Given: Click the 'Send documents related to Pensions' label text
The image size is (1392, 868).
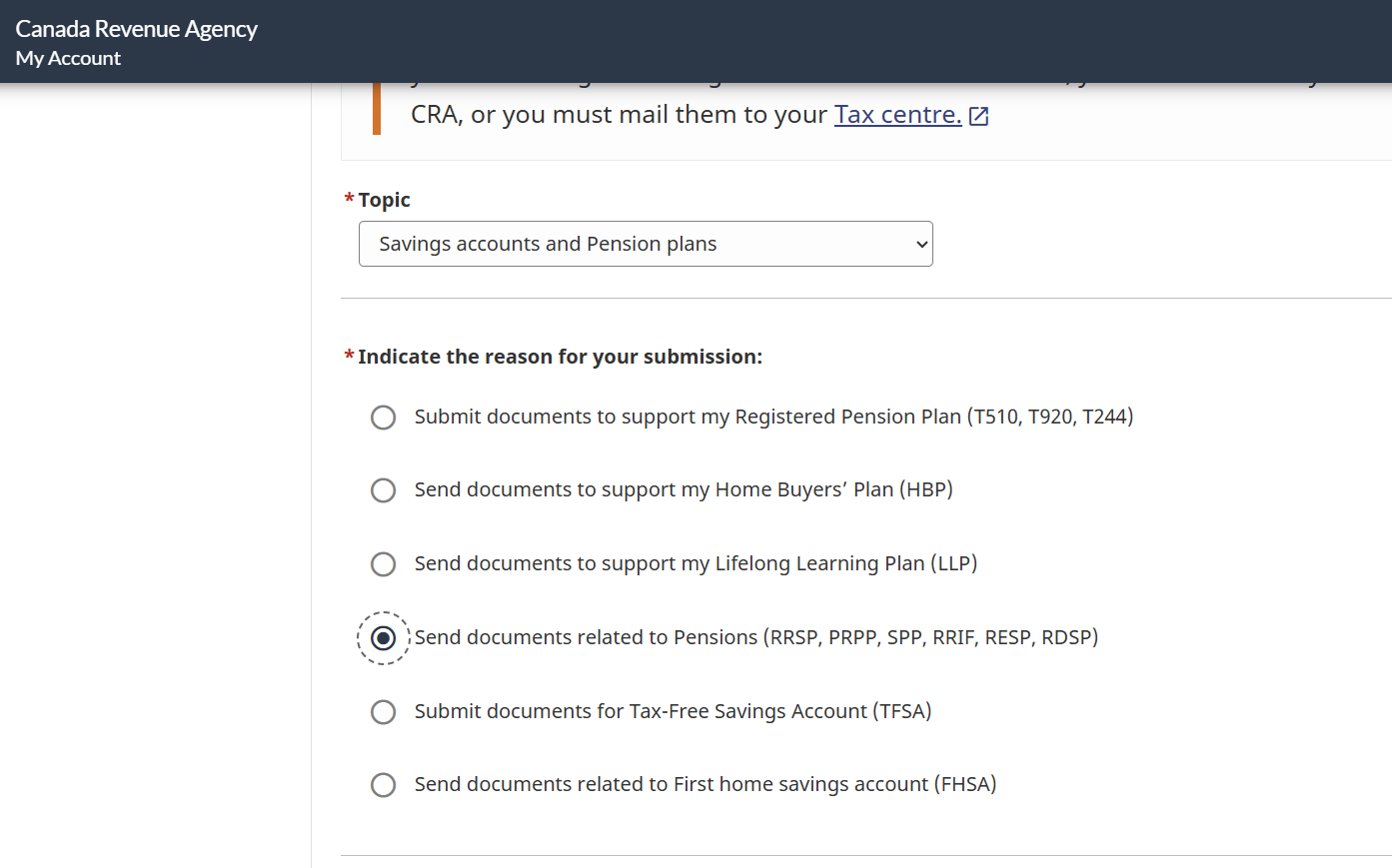Looking at the screenshot, I should [756, 637].
